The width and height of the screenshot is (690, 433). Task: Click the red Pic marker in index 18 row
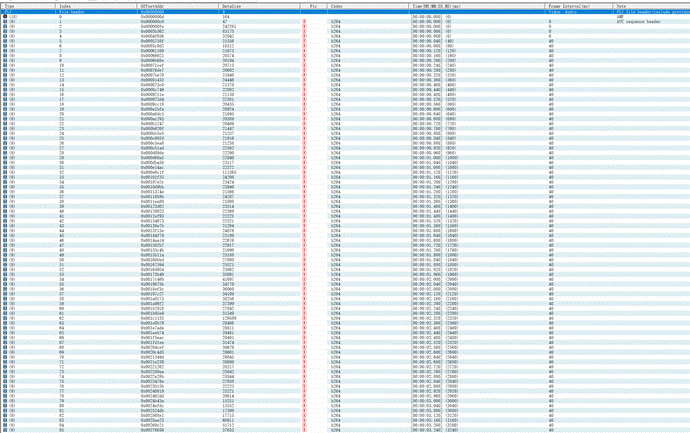pyautogui.click(x=305, y=104)
